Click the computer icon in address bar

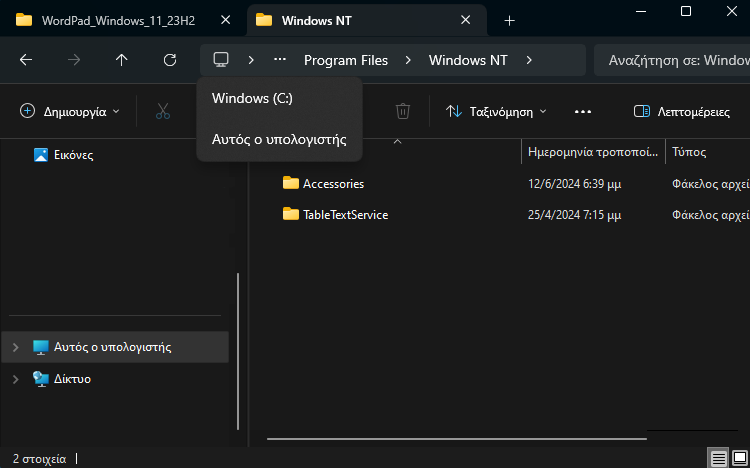221,60
